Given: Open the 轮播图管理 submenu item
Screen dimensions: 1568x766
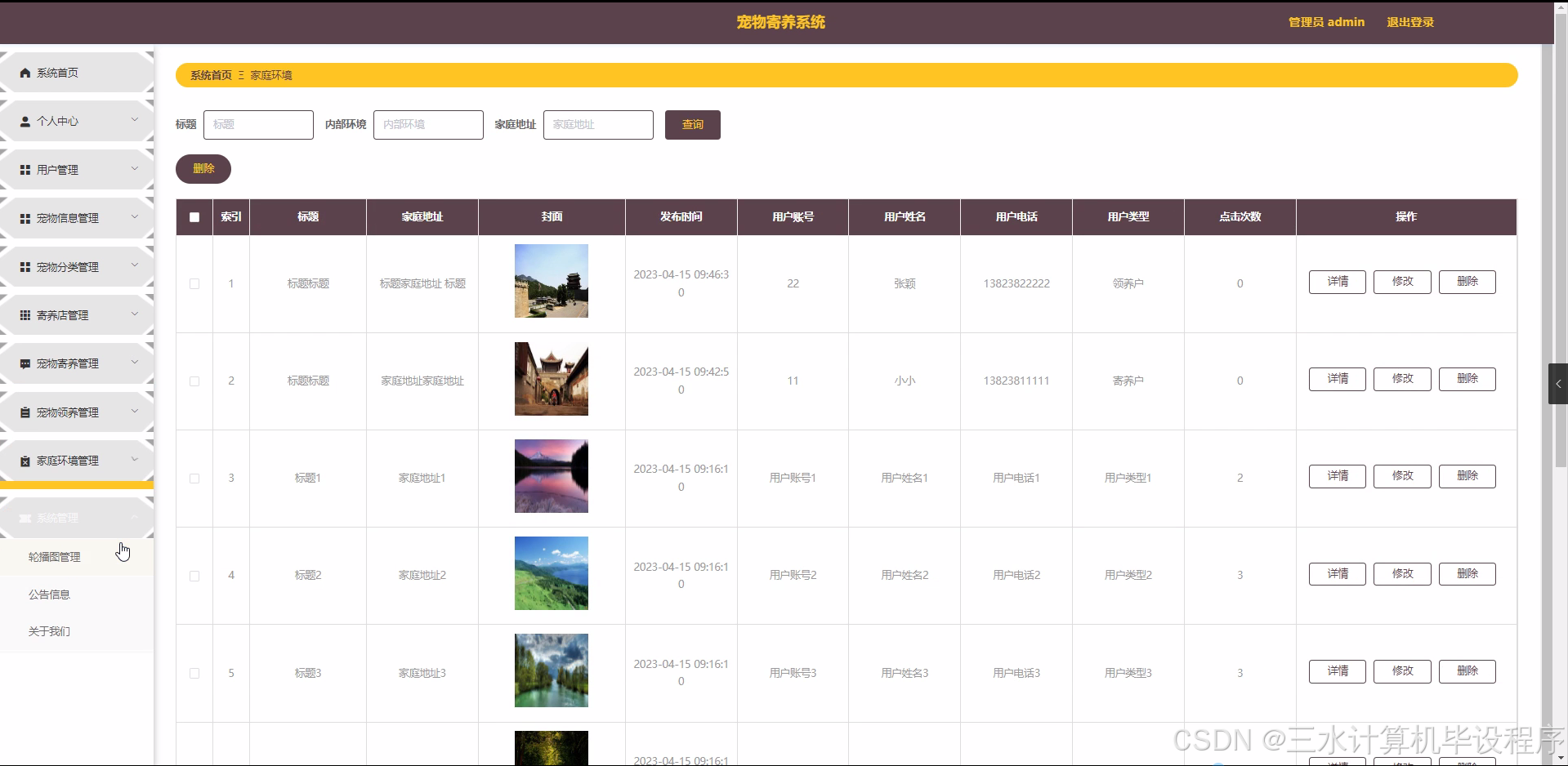Looking at the screenshot, I should (77, 557).
